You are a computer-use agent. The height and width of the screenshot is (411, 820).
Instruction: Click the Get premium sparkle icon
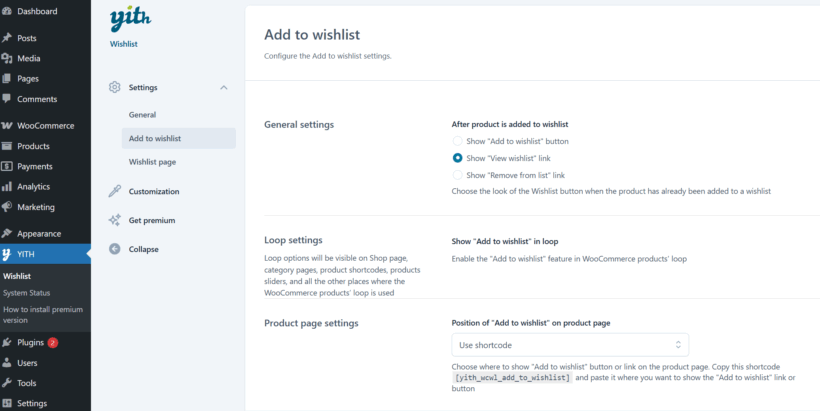coord(115,220)
